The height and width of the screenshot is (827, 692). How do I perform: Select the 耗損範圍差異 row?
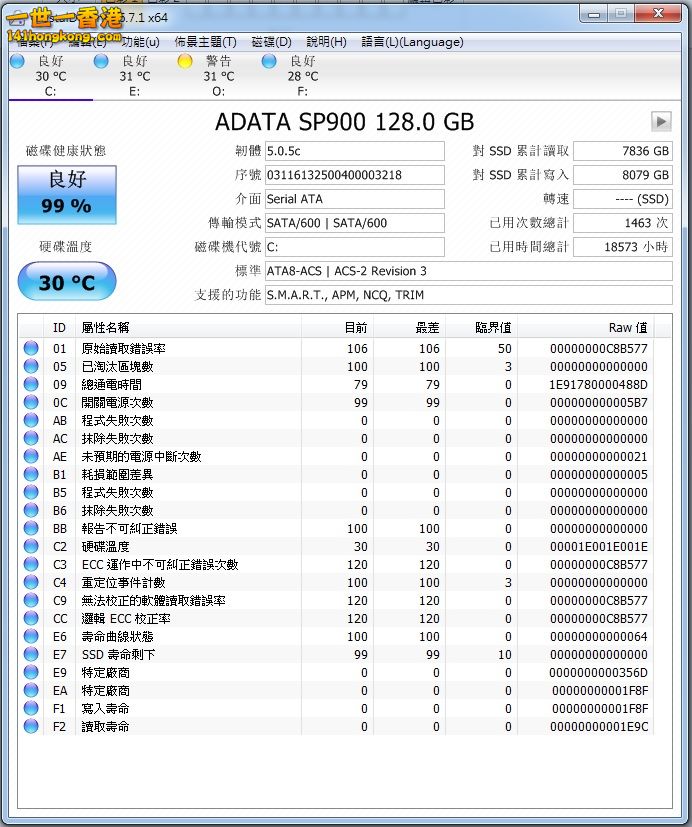pos(337,474)
